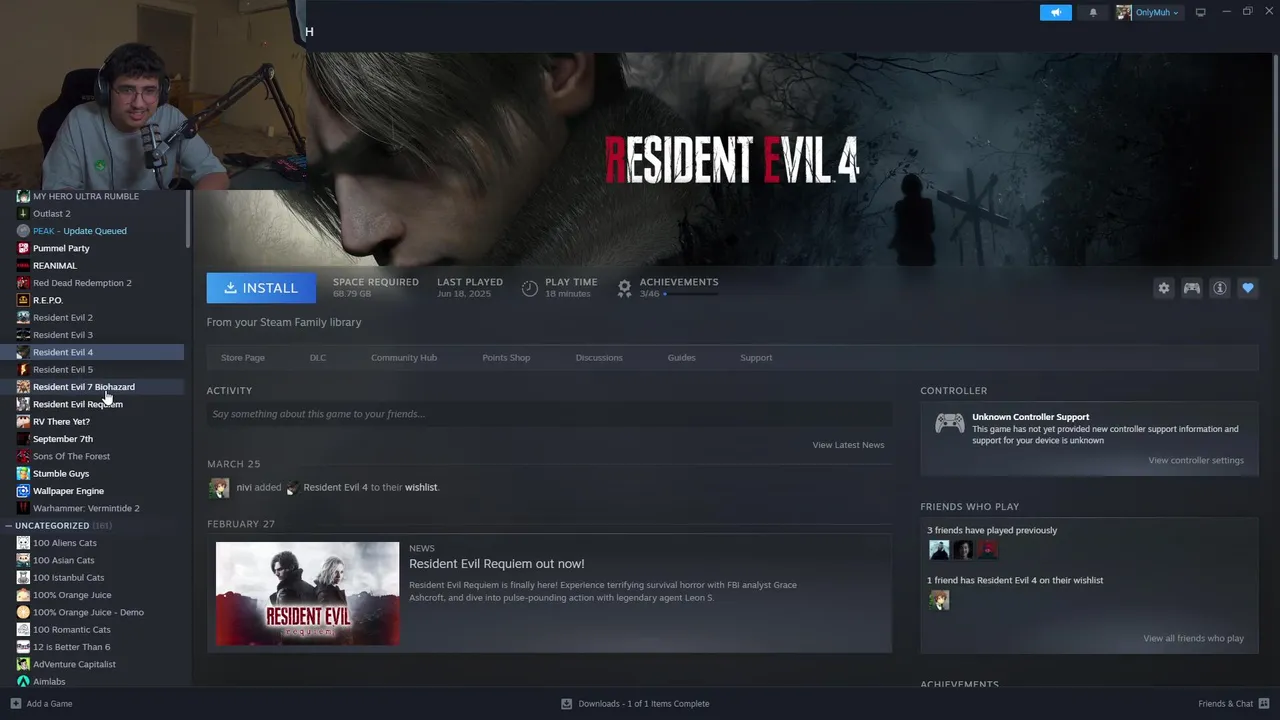The height and width of the screenshot is (720, 1280).
Task: Toggle favorite heart icon
Action: point(1248,288)
